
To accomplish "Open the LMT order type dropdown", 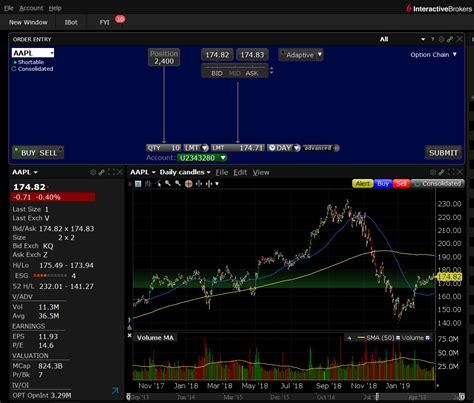I will click(x=196, y=148).
